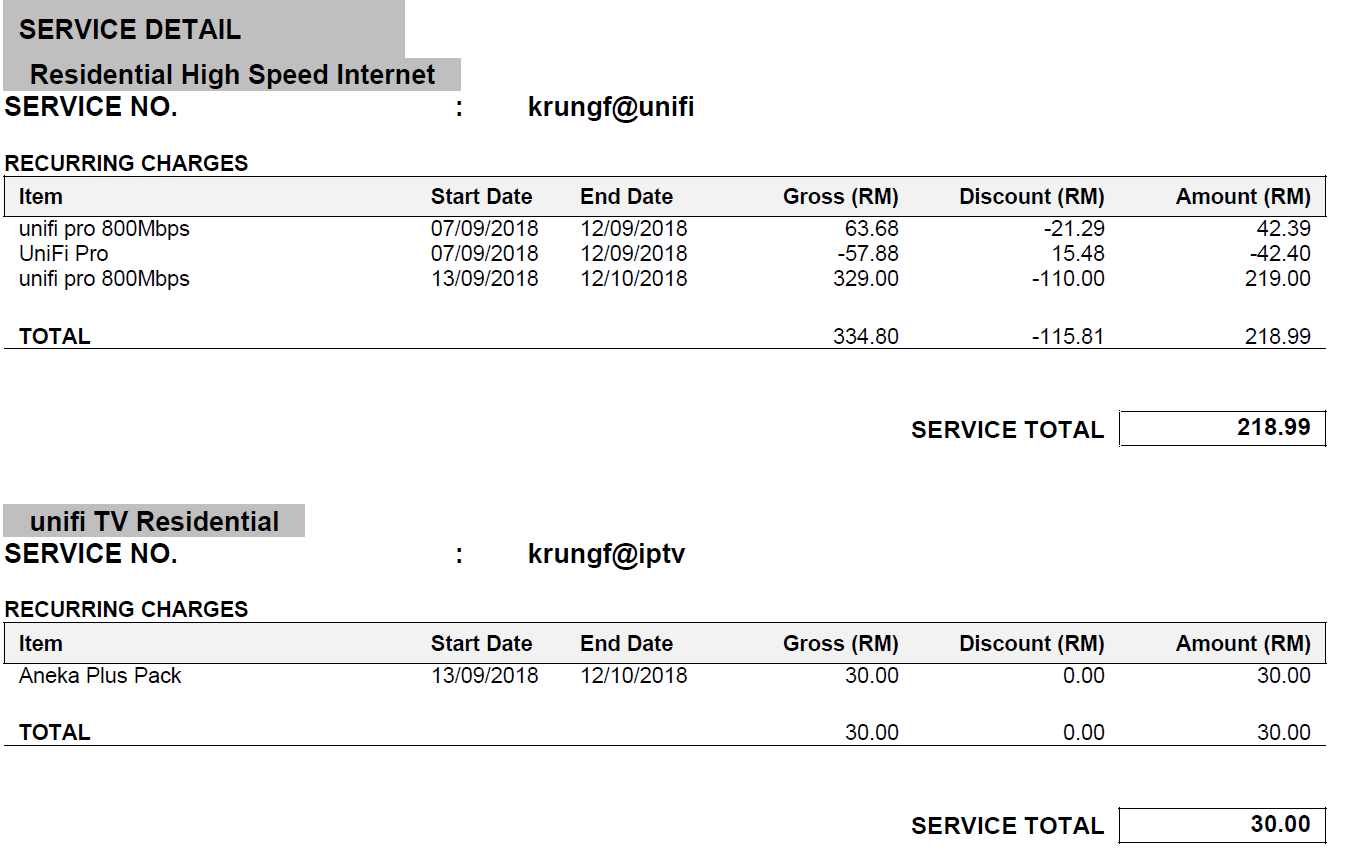Click Discount (RM) header in internet table
Screen dimensions: 1349x854
click(1032, 197)
